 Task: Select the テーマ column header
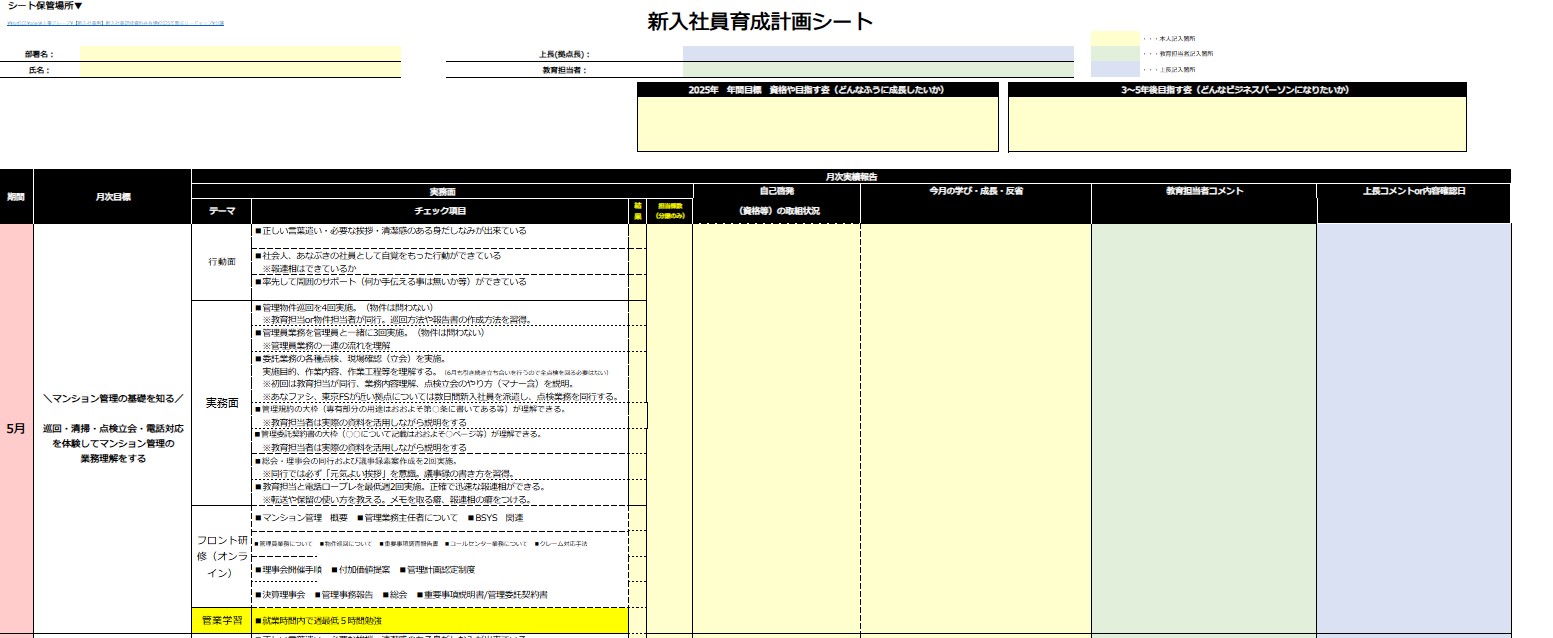222,211
